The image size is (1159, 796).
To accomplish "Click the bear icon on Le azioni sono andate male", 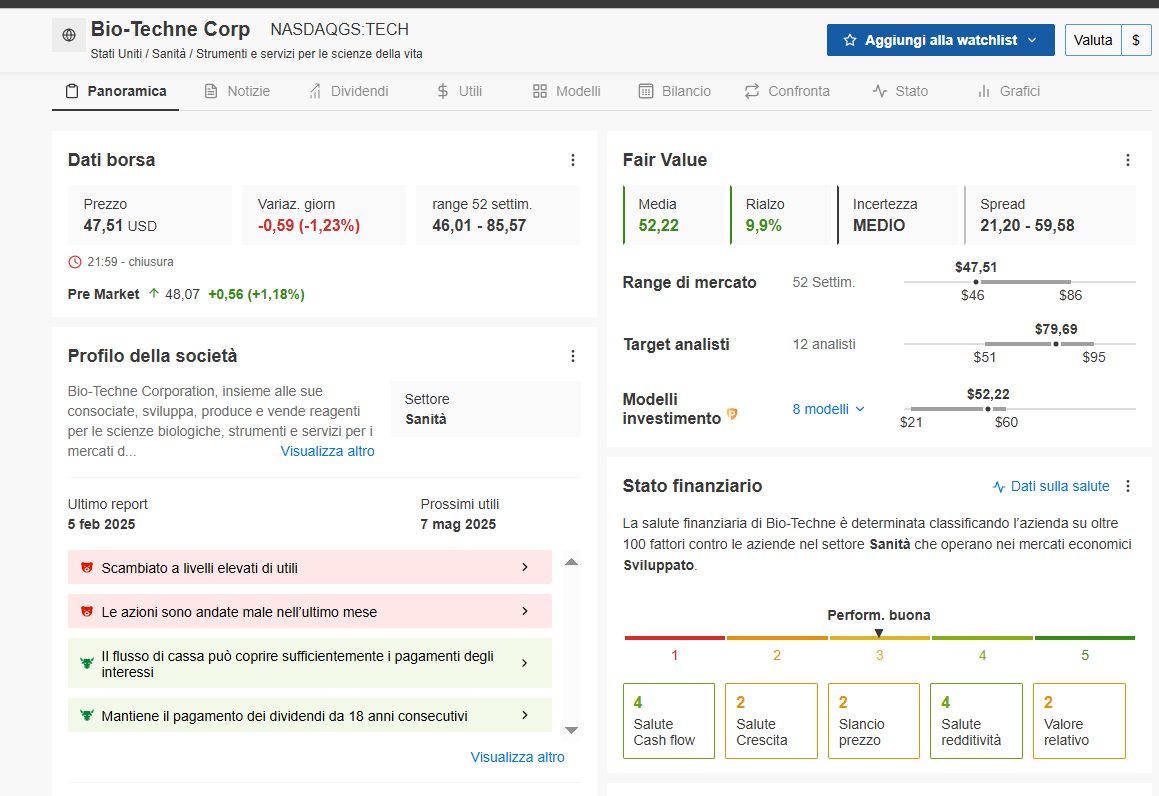I will pyautogui.click(x=86, y=611).
